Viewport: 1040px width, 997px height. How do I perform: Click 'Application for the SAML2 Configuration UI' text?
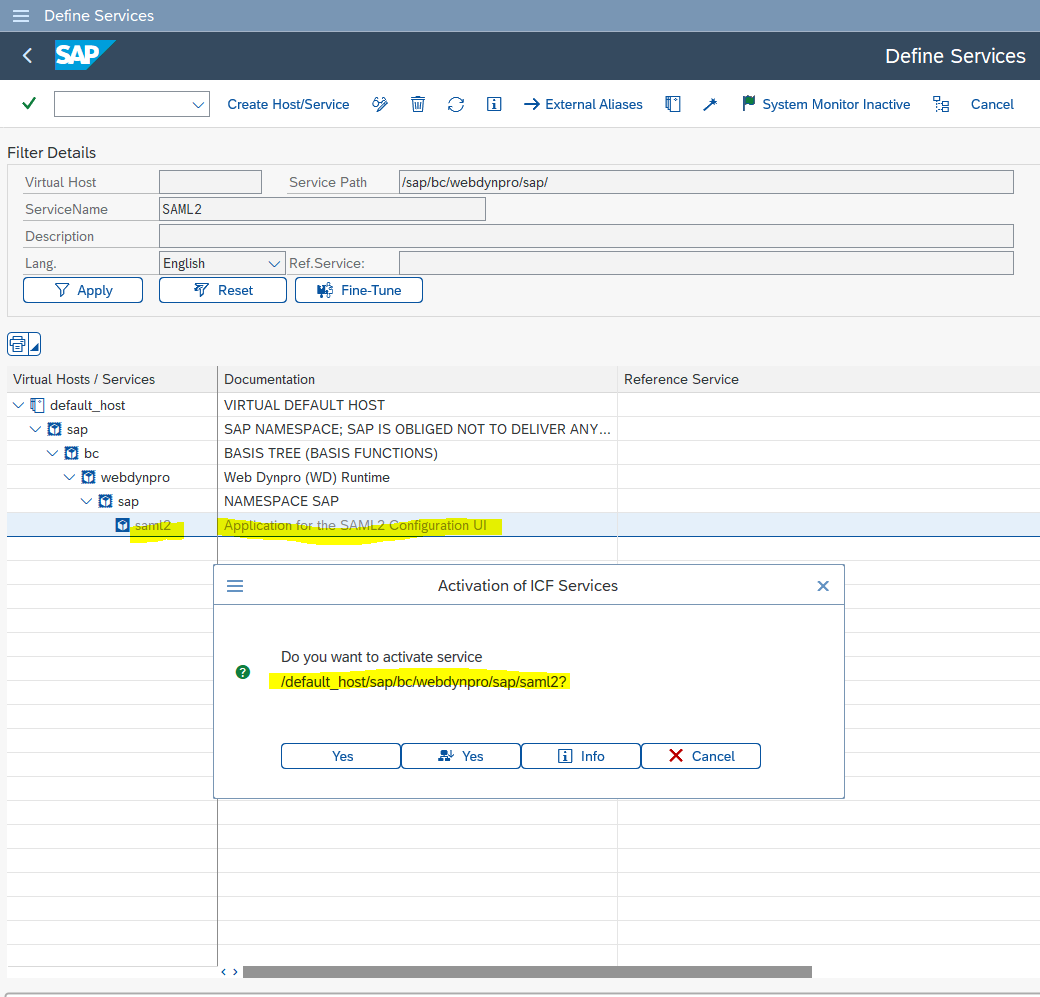pos(356,525)
